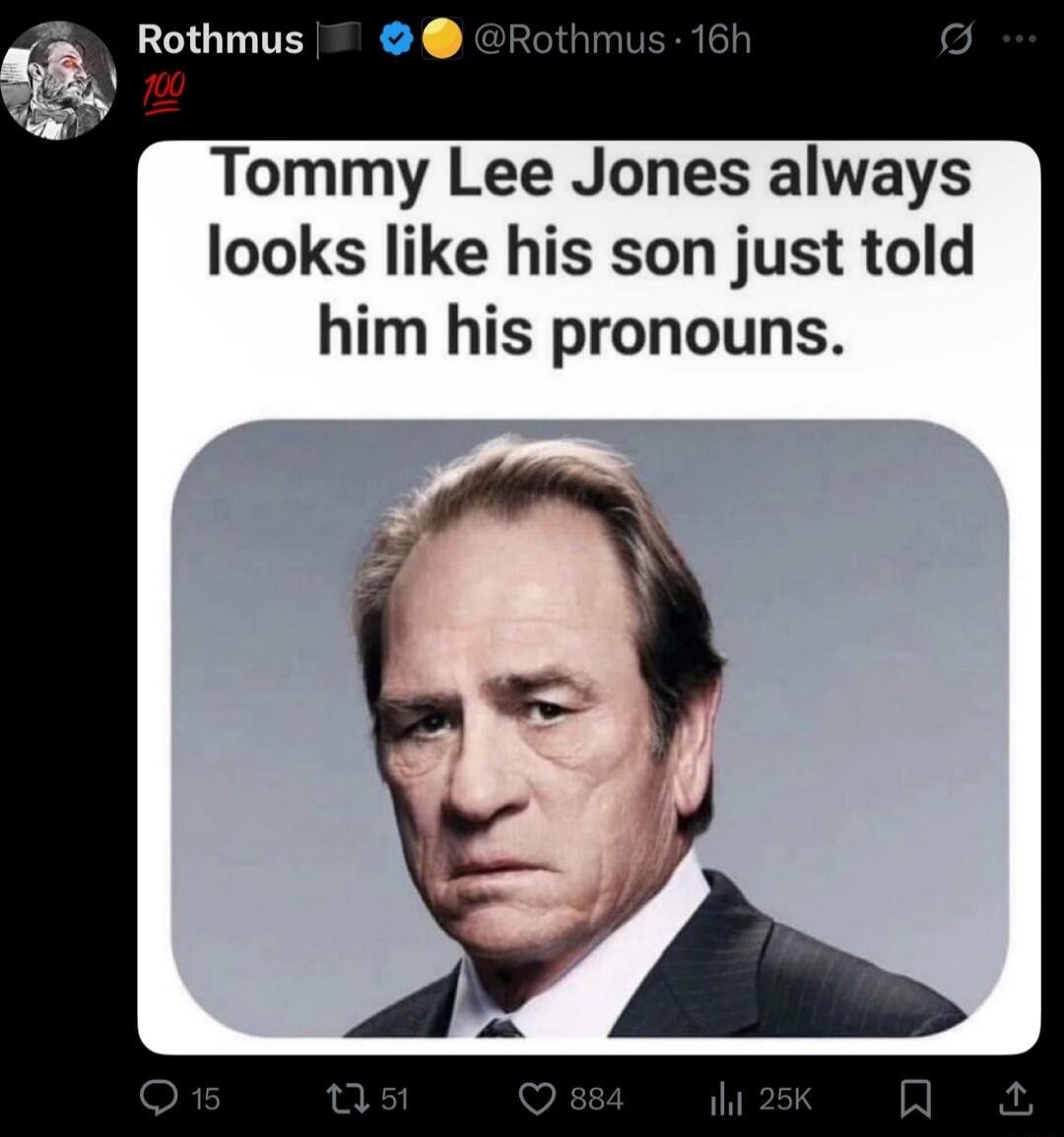The width and height of the screenshot is (1064, 1137).
Task: Click the red 100 emoji in the post
Action: tap(164, 93)
